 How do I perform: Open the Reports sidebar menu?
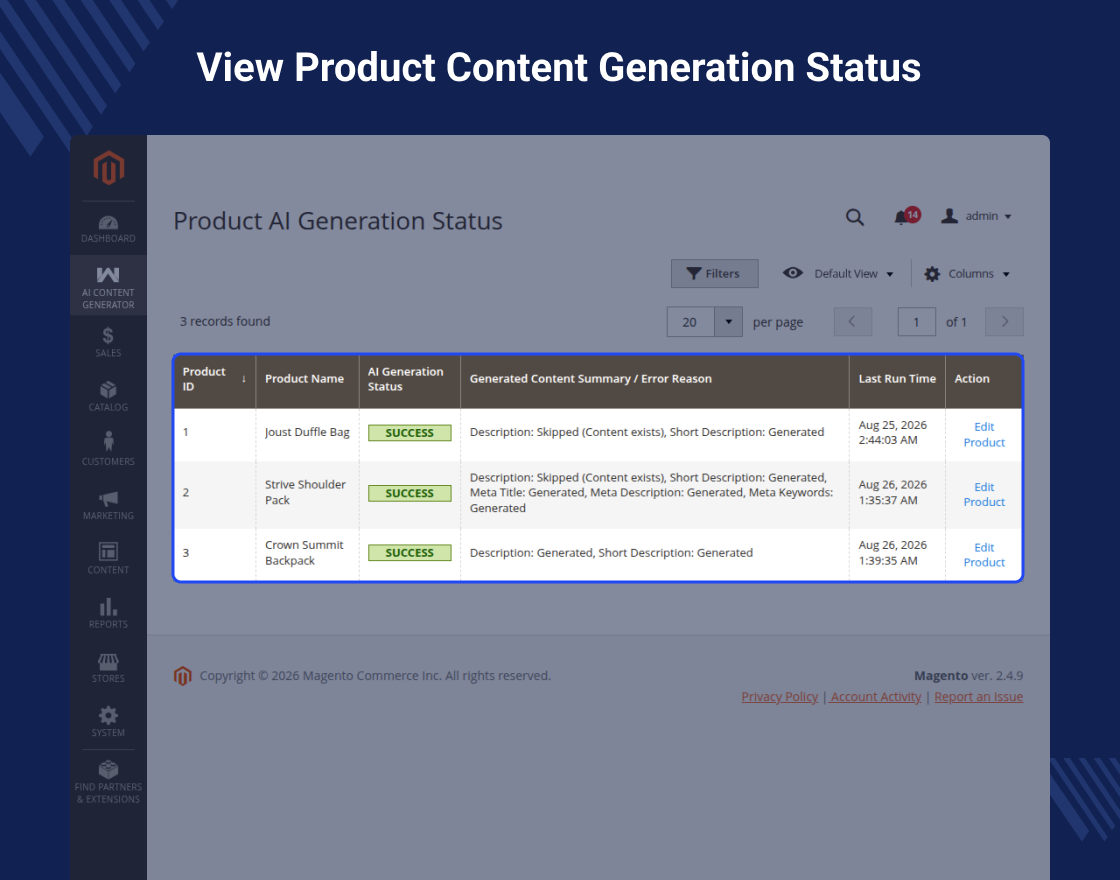click(x=108, y=613)
